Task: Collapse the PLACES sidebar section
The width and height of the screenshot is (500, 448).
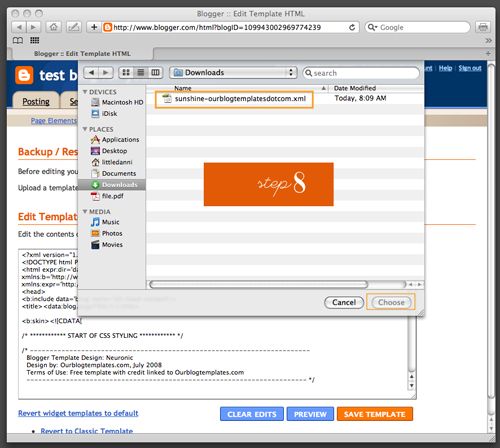Action: tap(85, 129)
